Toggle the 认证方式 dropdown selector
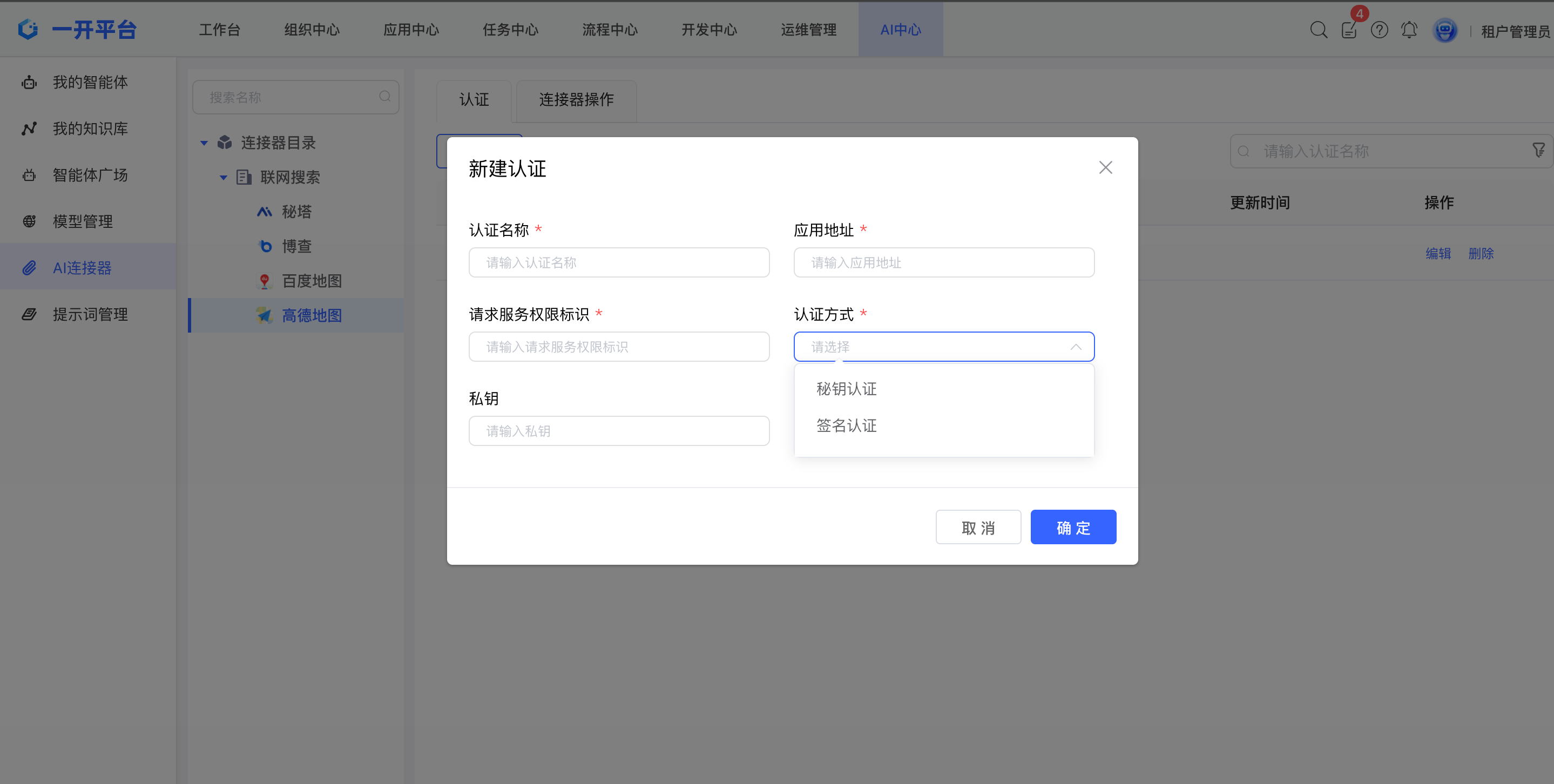Viewport: 1554px width, 784px height. click(943, 347)
